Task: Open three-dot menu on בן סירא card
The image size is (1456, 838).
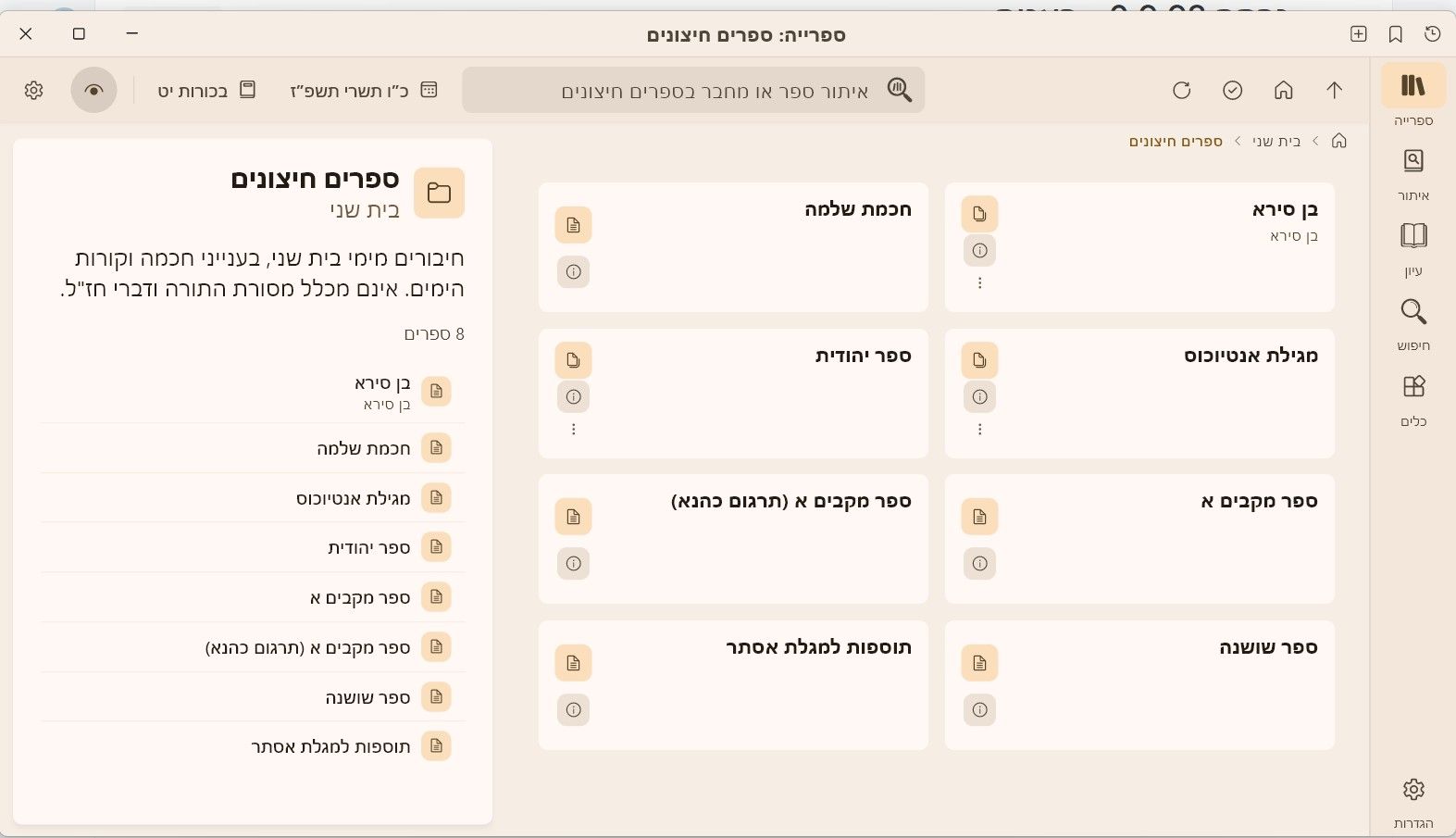Action: tap(979, 283)
